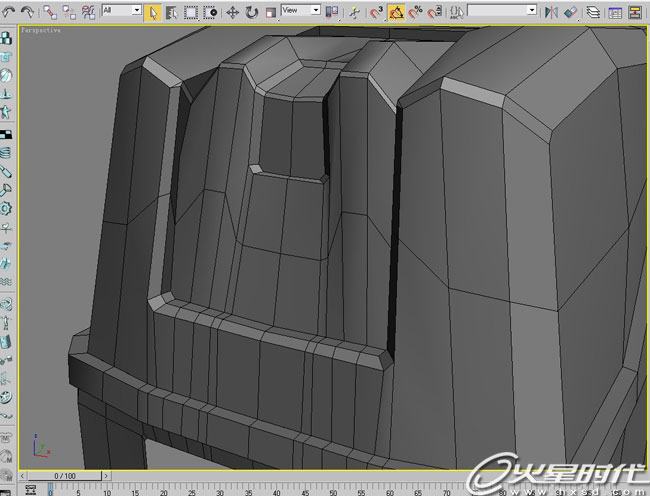Click the Create Point-Path Constraint icon
This screenshot has width=650, height=496.
click(6, 416)
